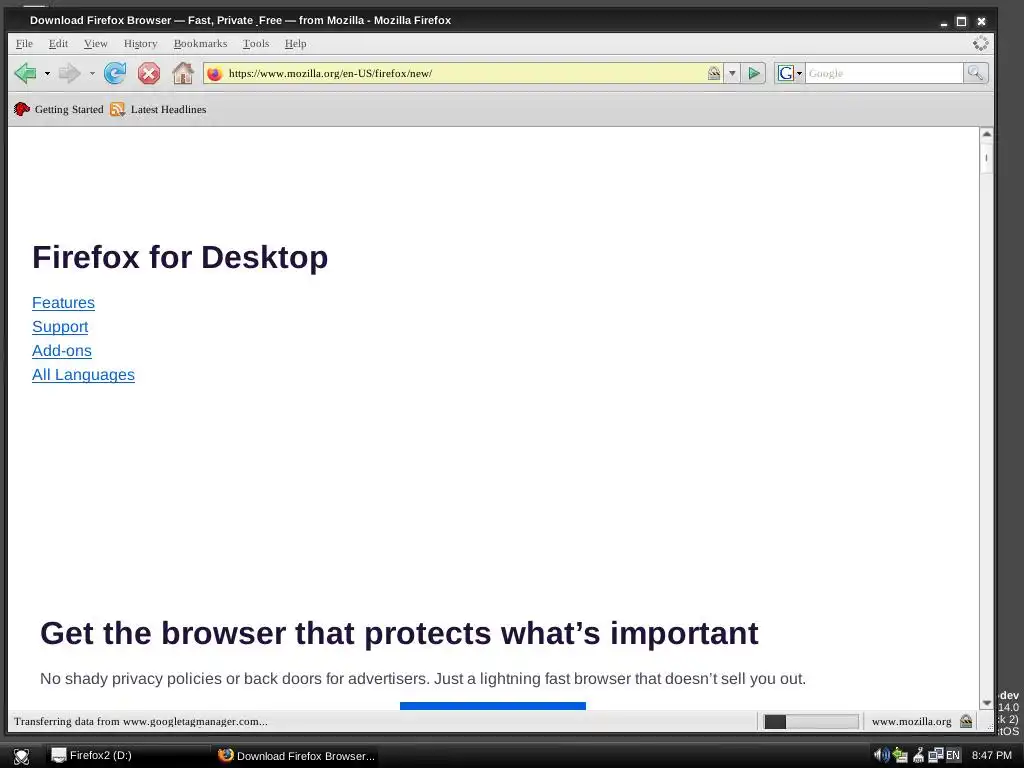Click the 'Transferring data from www.googletagmanager.com...' status text
Image resolution: width=1024 pixels, height=768 pixels.
140,722
